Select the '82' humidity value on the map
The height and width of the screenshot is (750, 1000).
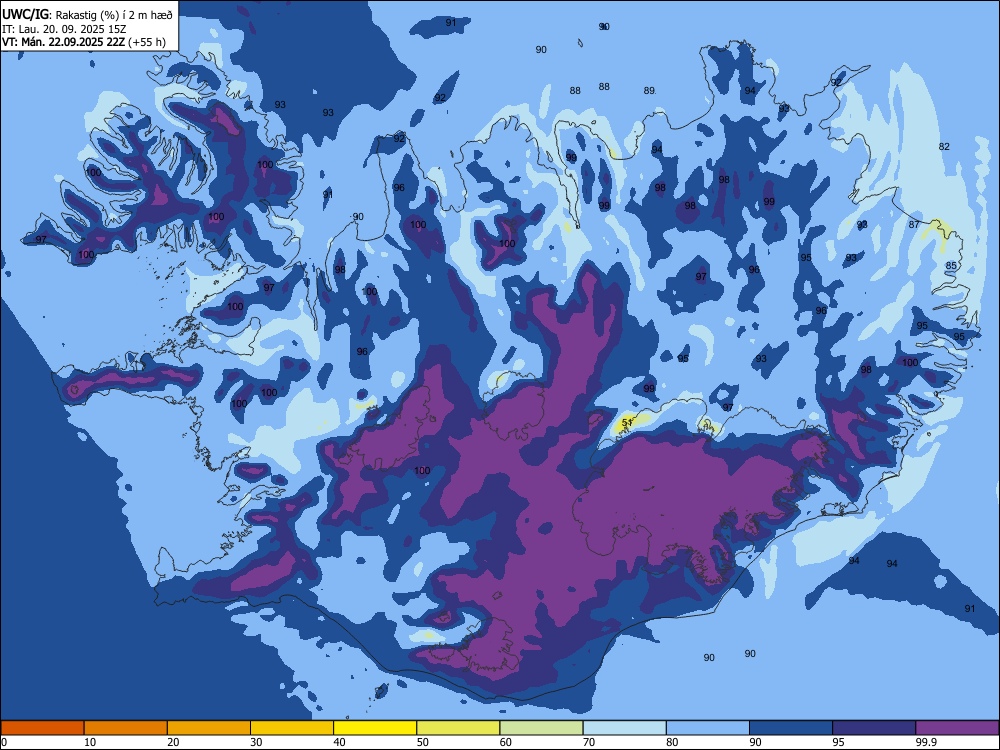coord(944,146)
